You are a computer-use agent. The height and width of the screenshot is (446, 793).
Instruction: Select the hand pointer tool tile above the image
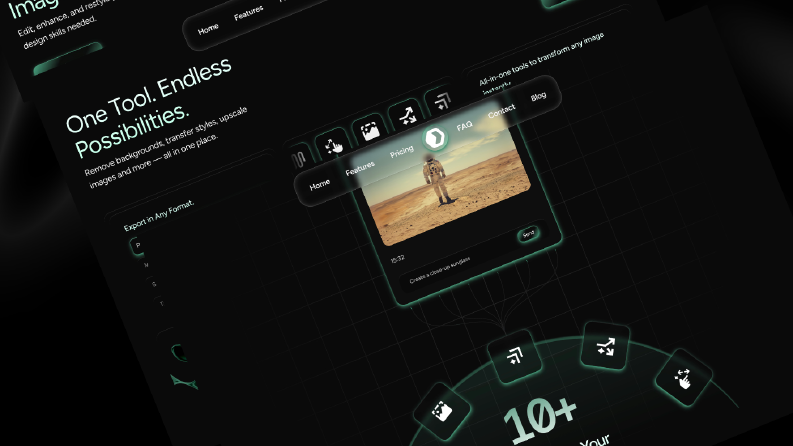pos(332,145)
